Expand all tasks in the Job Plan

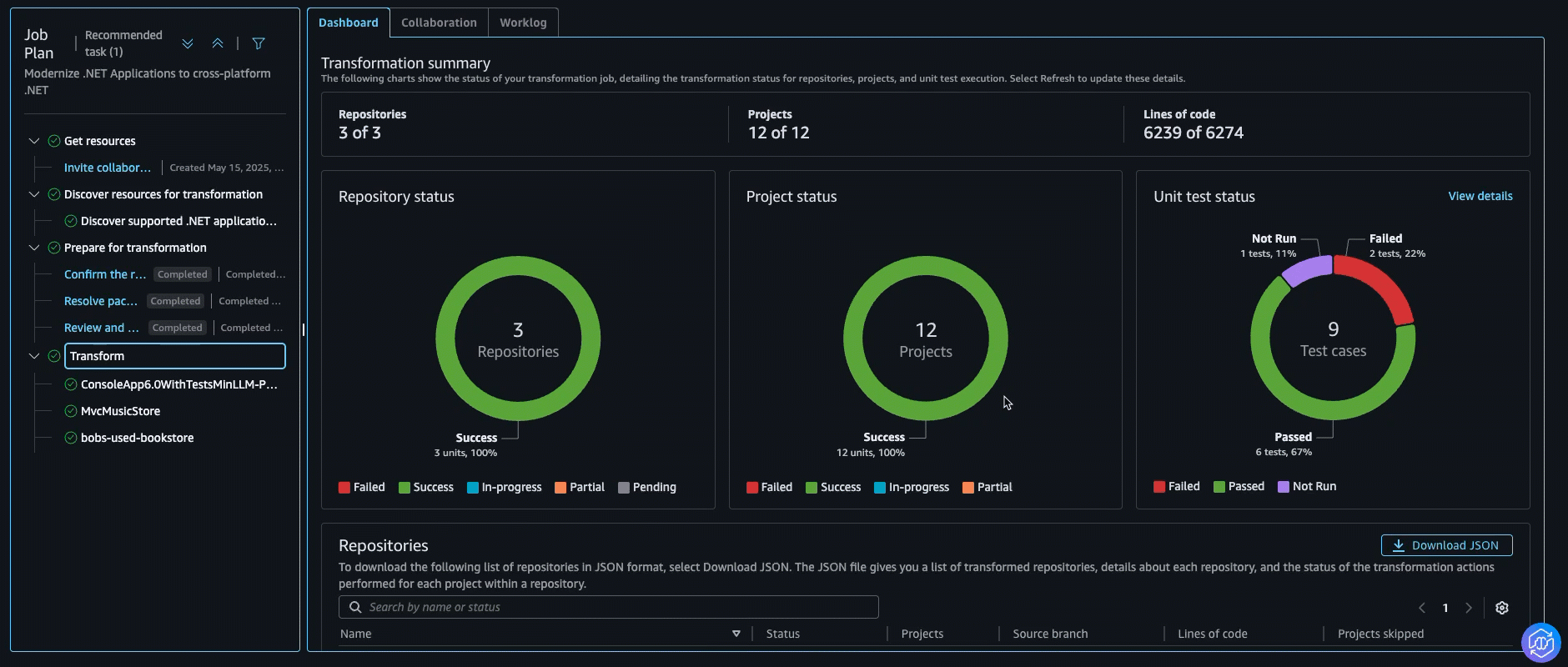click(x=188, y=43)
